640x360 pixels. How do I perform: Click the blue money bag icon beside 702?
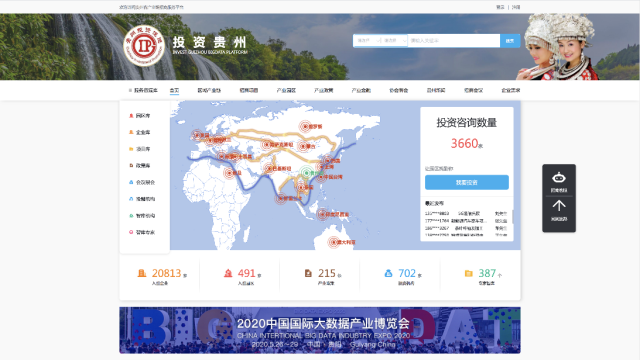(x=388, y=273)
